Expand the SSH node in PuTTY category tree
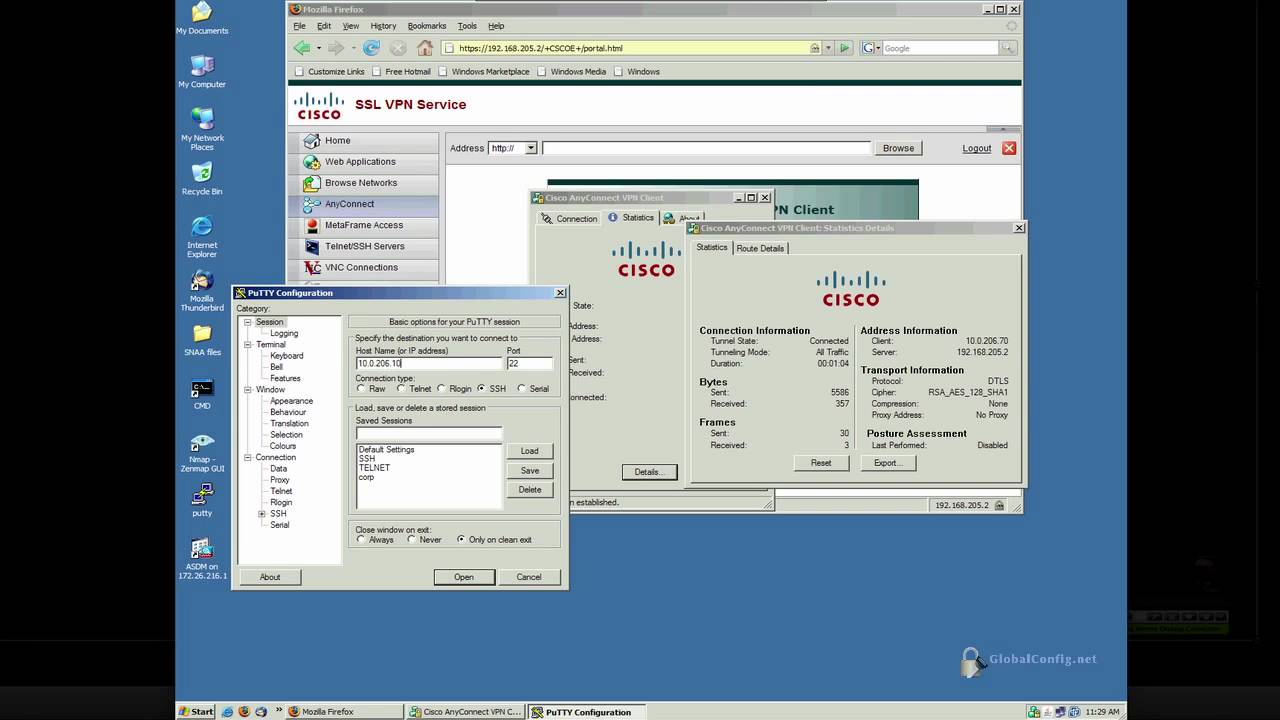The height and width of the screenshot is (720, 1280). pos(262,514)
